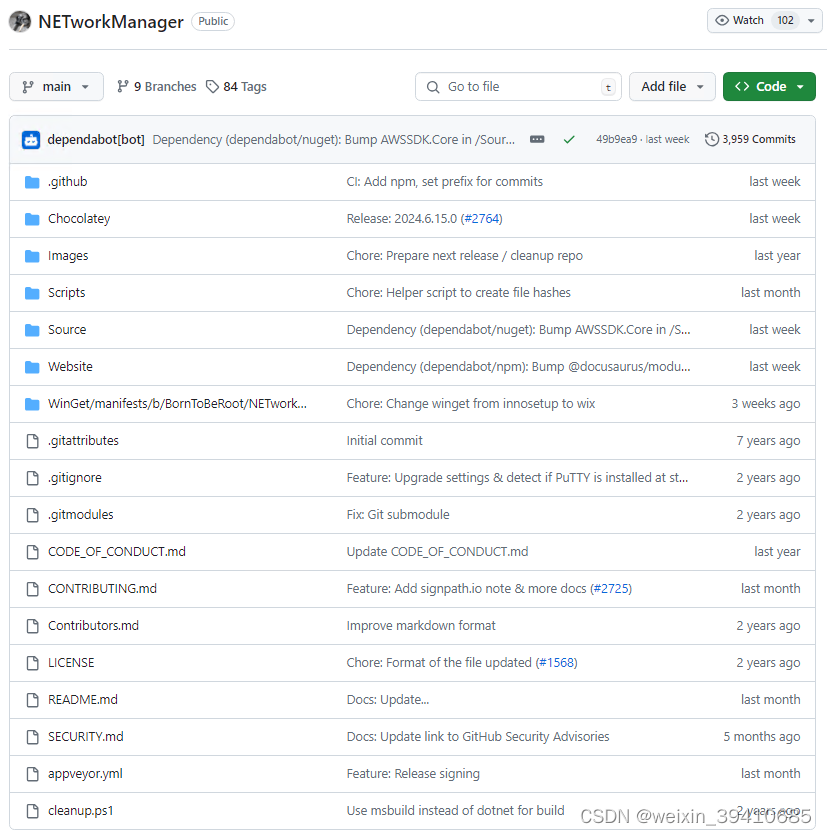Open commit history via the clock icon
The width and height of the screenshot is (827, 835).
click(712, 139)
